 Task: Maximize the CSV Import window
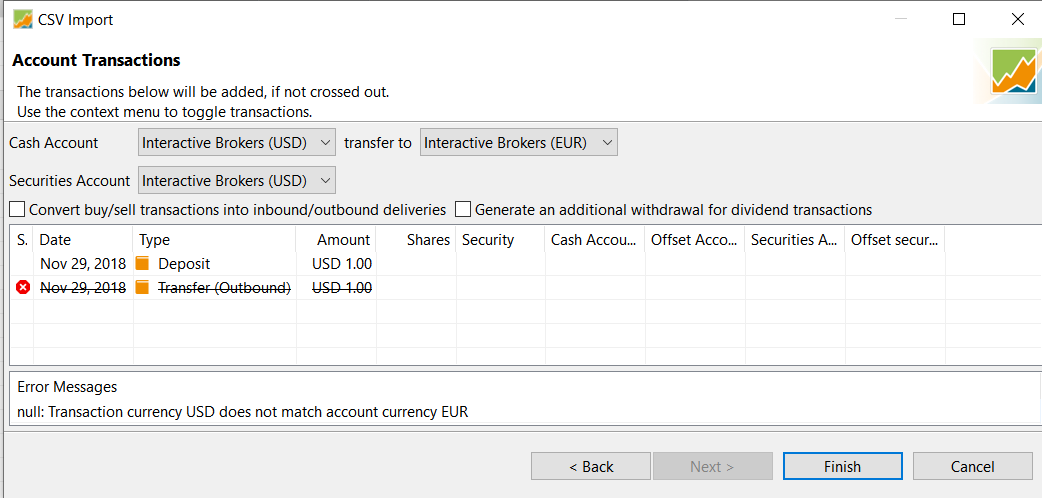959,19
